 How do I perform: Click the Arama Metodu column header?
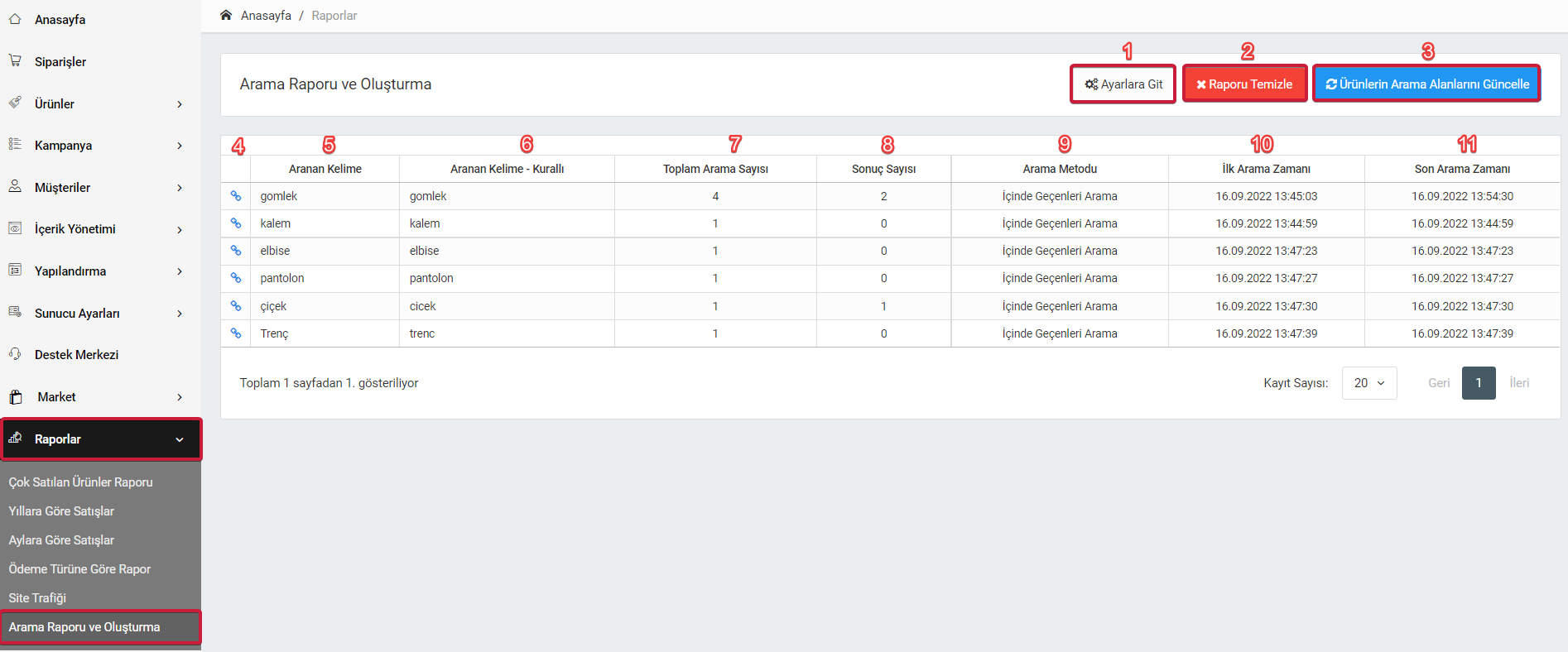click(1060, 169)
